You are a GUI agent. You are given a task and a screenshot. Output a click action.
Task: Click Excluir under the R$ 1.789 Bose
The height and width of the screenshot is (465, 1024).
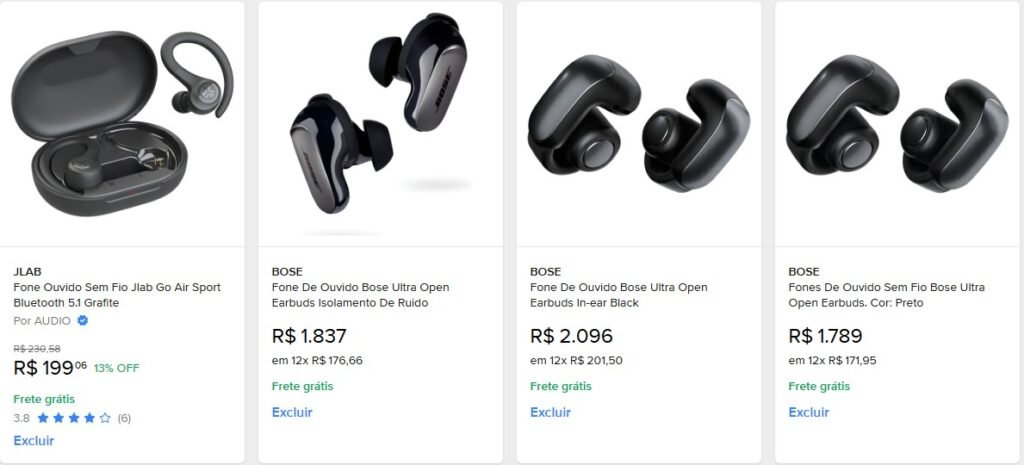click(809, 412)
